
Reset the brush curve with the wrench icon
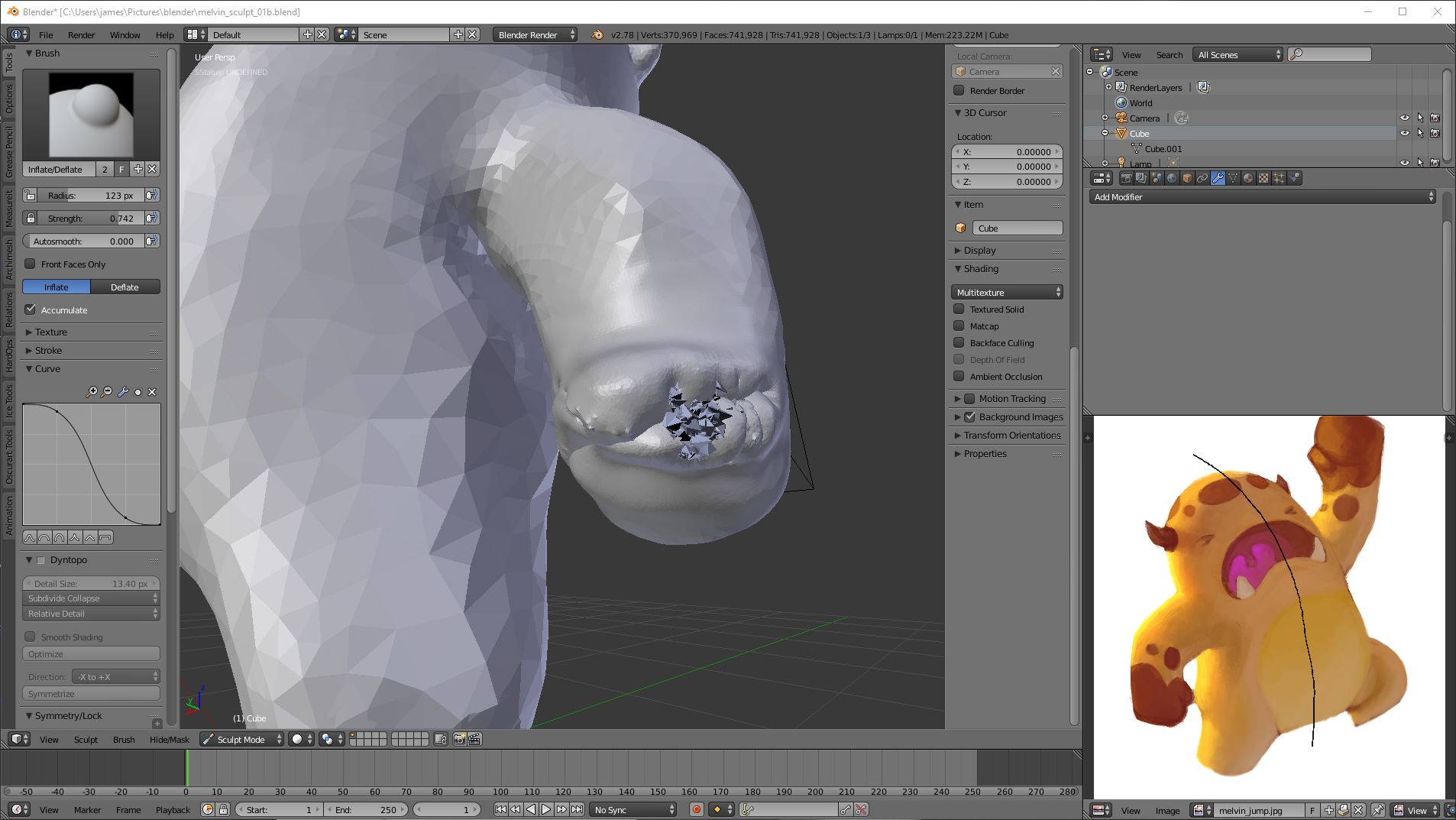coord(122,392)
